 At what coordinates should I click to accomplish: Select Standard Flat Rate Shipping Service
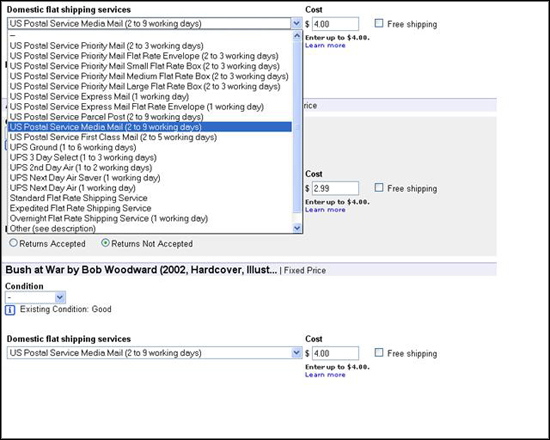pos(150,198)
